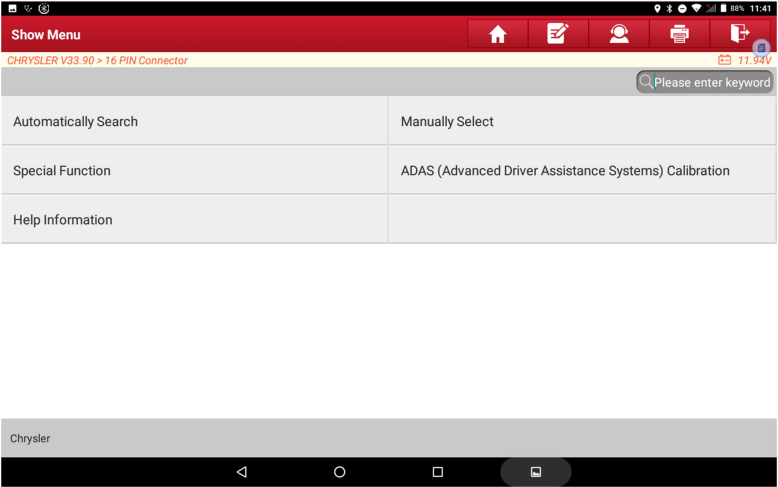
Task: Open Help Information
Action: (194, 219)
